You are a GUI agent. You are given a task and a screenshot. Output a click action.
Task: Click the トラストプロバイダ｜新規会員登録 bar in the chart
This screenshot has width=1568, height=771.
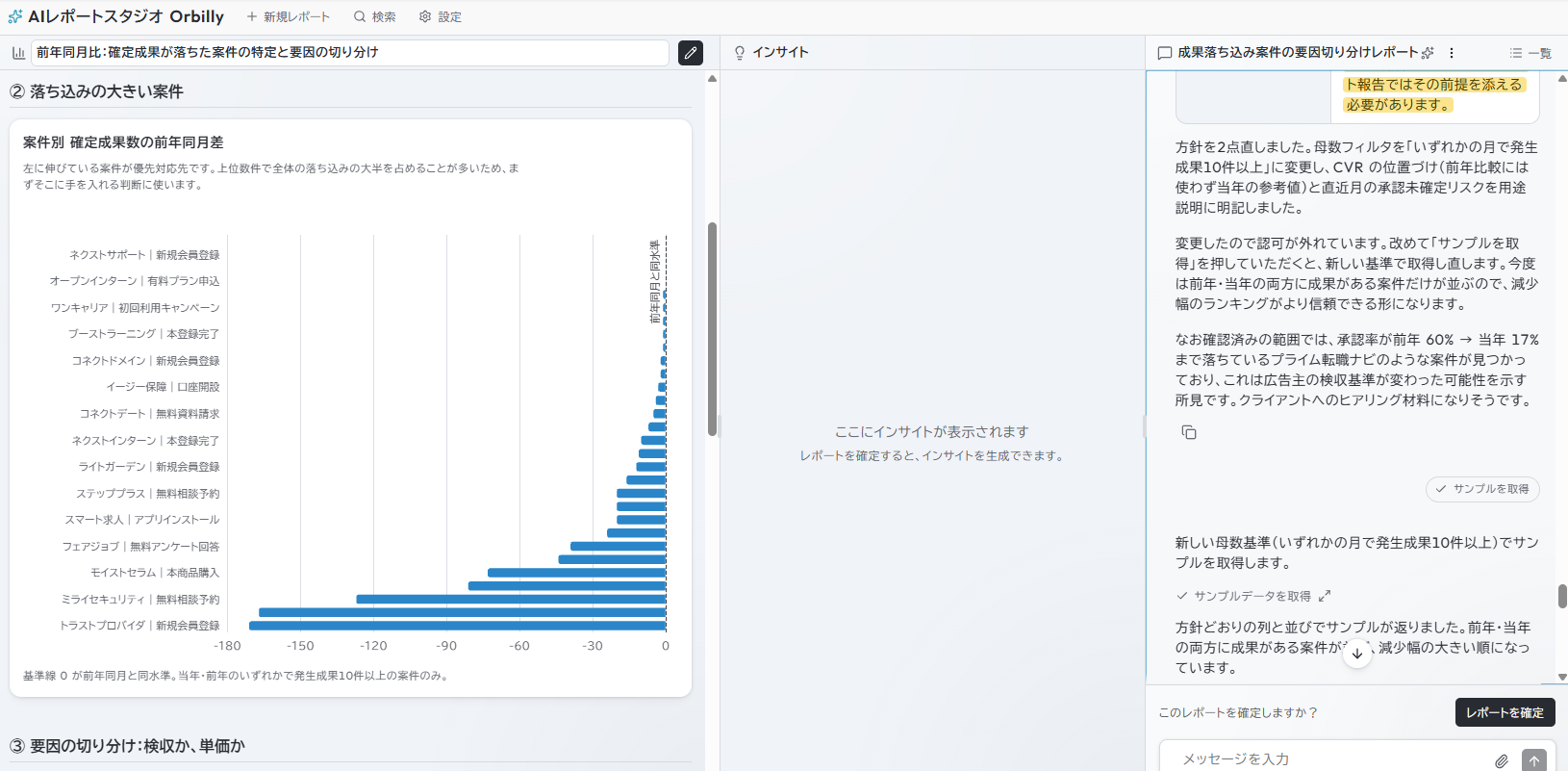click(457, 626)
